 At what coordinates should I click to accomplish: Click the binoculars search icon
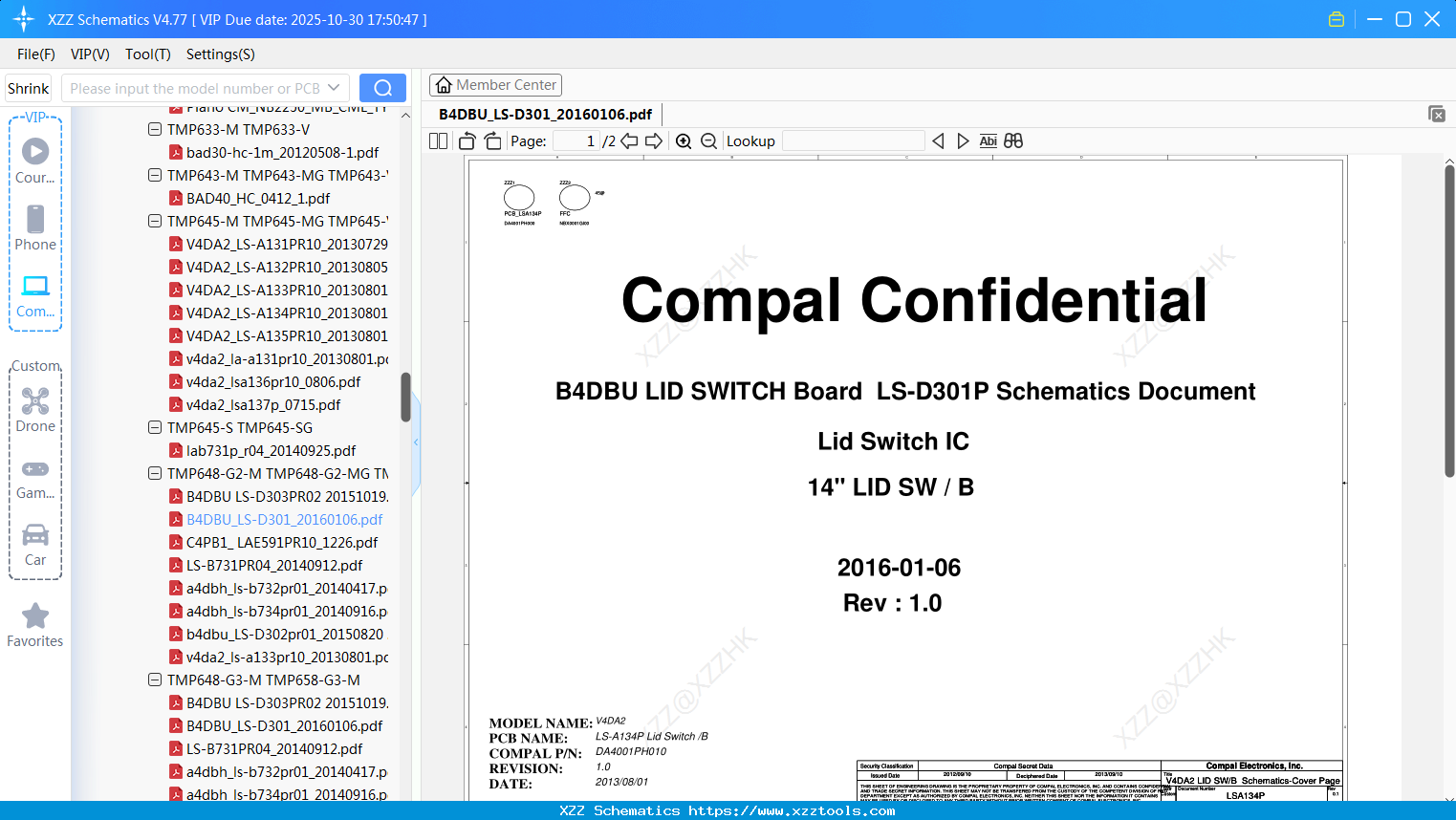pyautogui.click(x=1013, y=140)
